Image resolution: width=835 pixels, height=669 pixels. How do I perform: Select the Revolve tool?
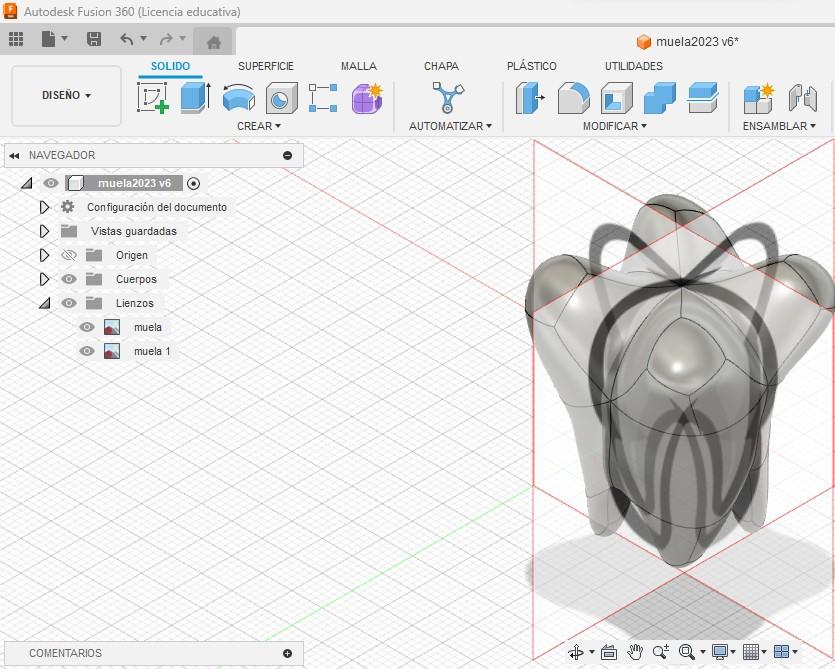point(238,97)
